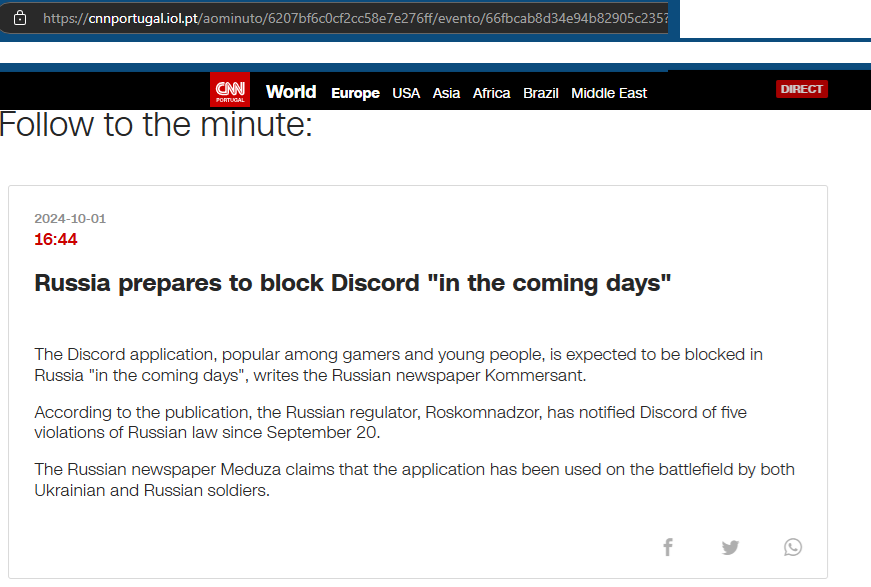The width and height of the screenshot is (871, 587).
Task: Open the Middle East section
Action: click(x=609, y=93)
